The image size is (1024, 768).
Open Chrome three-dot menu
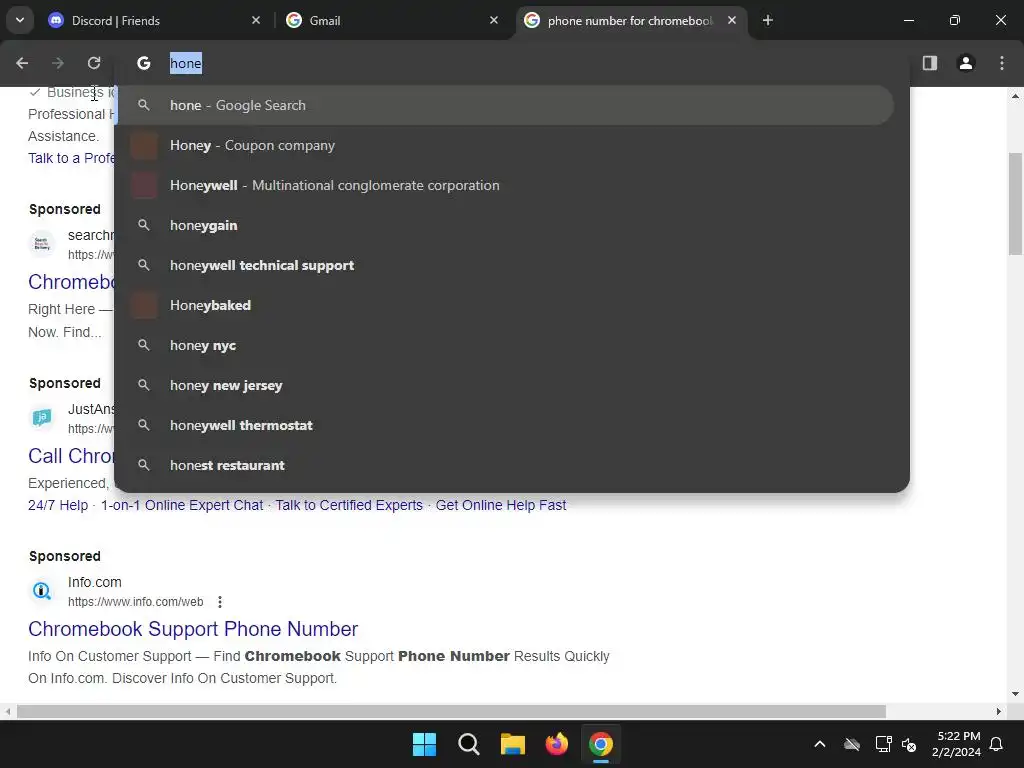coord(1002,63)
